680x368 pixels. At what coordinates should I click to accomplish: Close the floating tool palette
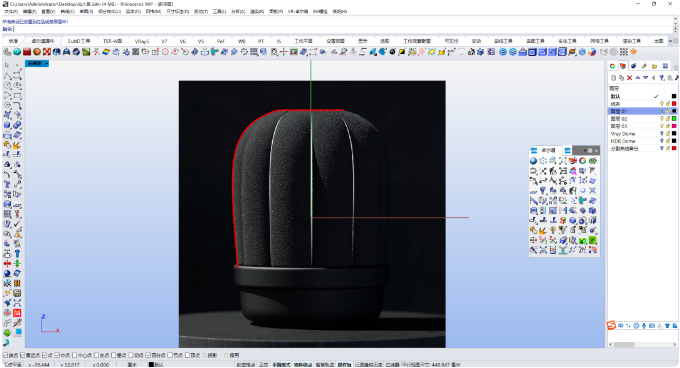pos(596,150)
